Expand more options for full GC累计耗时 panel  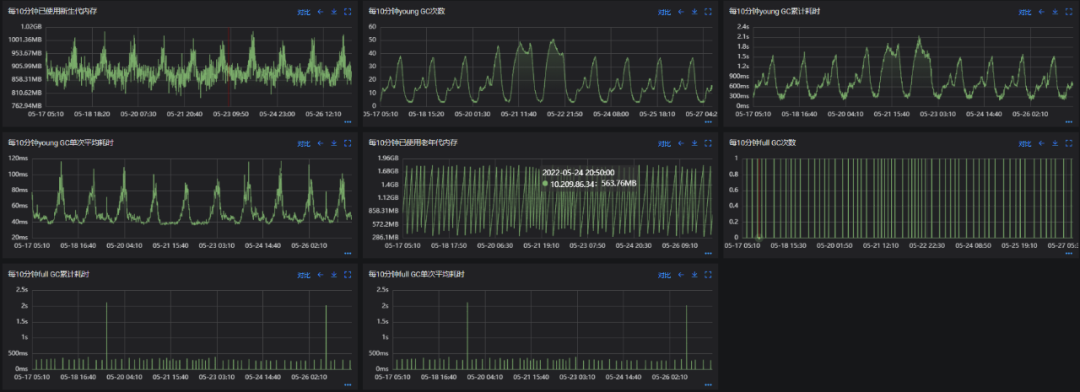348,385
